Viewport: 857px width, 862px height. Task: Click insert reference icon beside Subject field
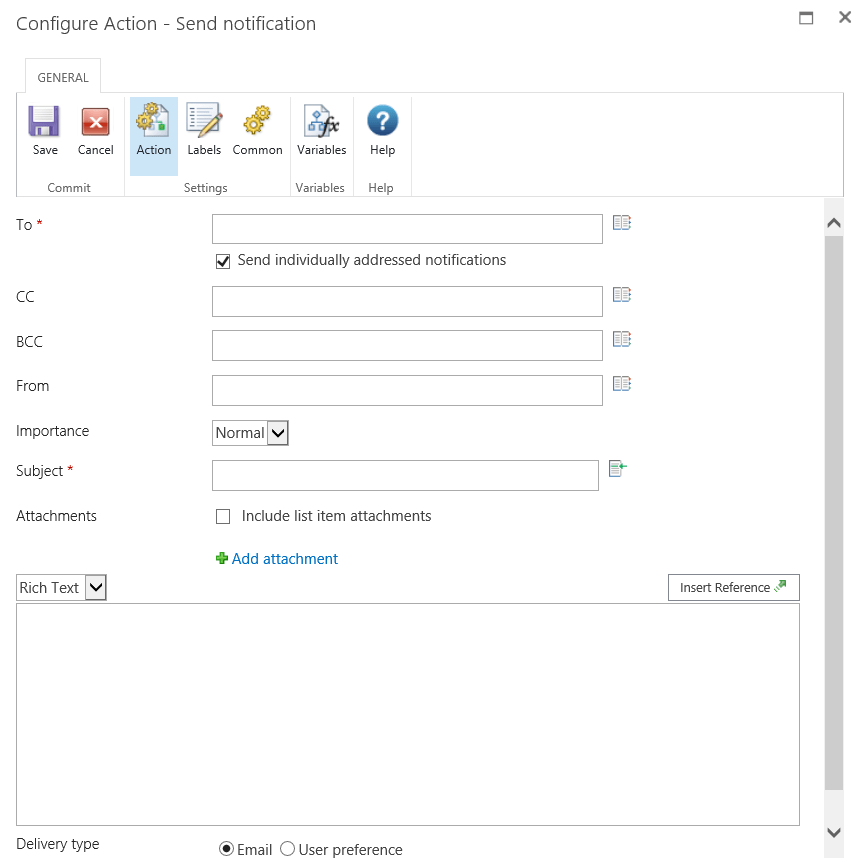pos(618,469)
